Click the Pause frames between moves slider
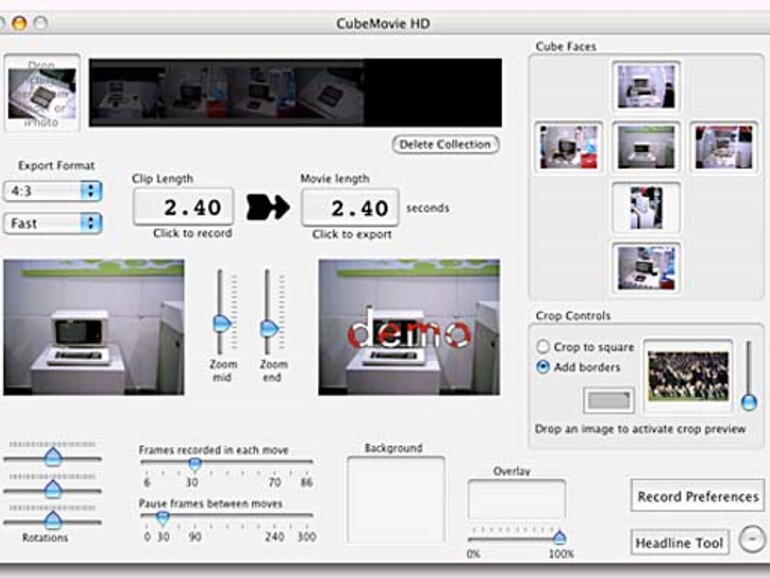This screenshot has width=770, height=578. tap(226, 516)
